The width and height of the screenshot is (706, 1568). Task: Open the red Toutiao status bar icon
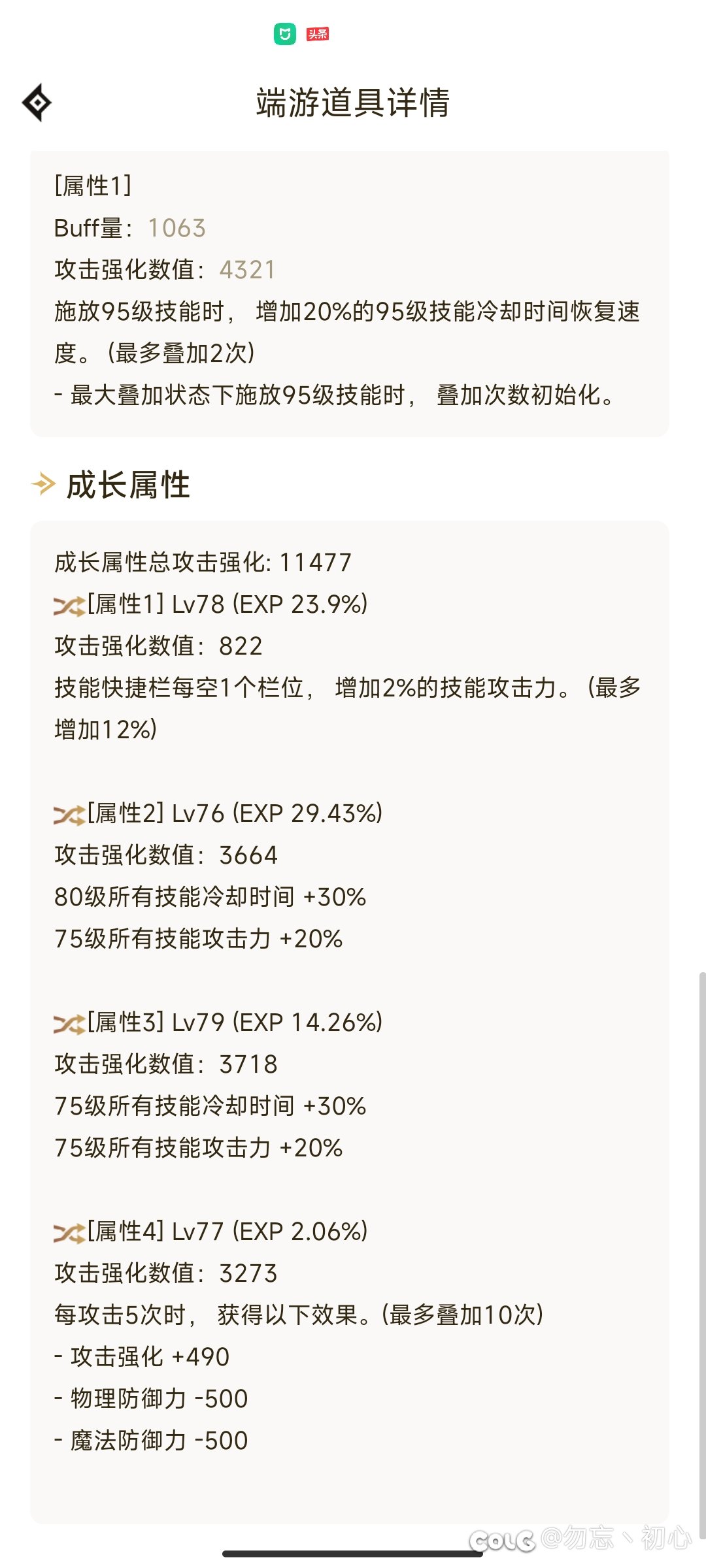click(318, 34)
